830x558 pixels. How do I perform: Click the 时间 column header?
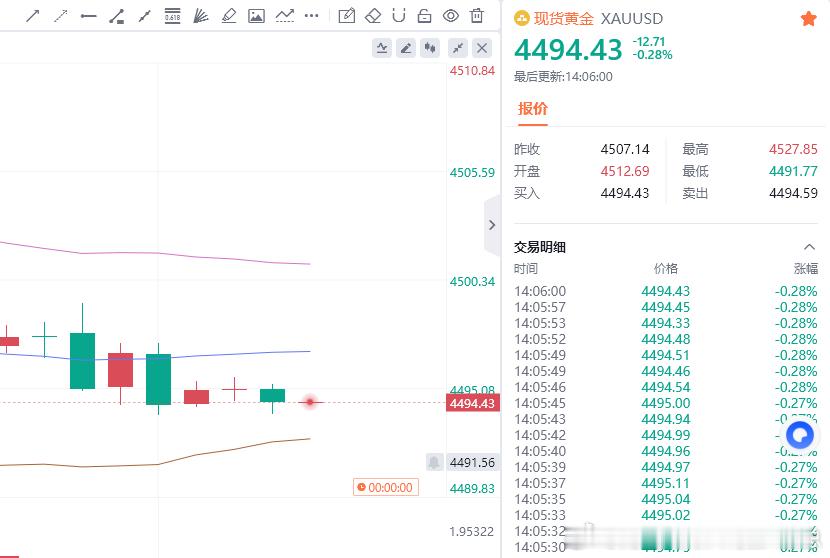(526, 268)
